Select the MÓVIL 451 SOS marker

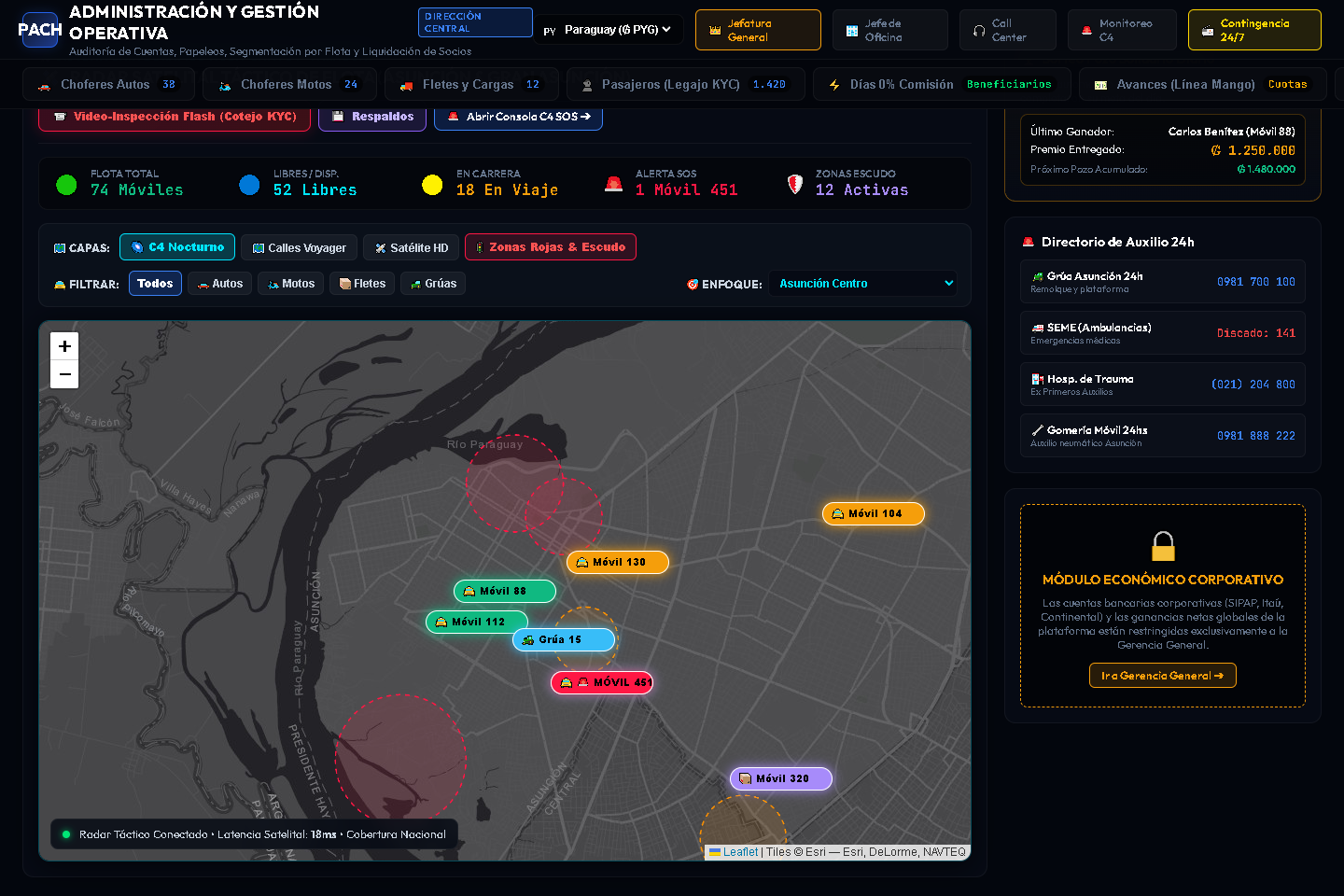602,682
